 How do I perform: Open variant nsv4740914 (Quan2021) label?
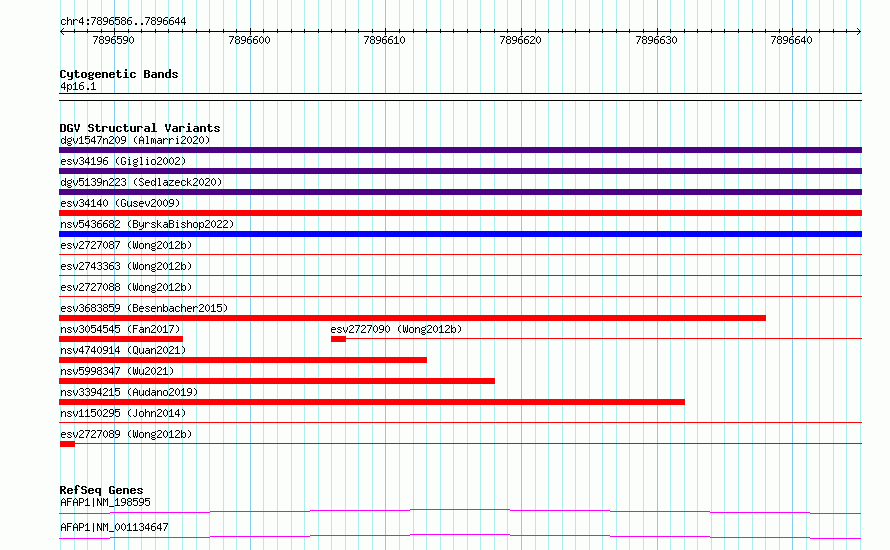(123, 350)
